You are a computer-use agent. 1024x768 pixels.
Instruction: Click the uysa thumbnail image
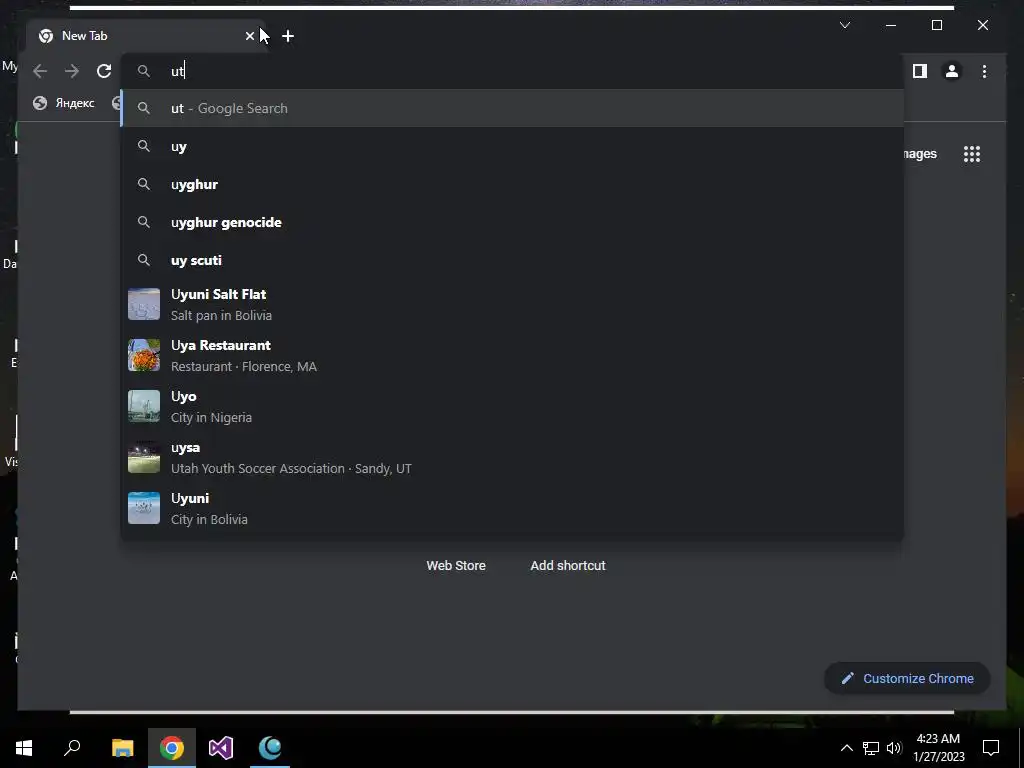(x=144, y=457)
